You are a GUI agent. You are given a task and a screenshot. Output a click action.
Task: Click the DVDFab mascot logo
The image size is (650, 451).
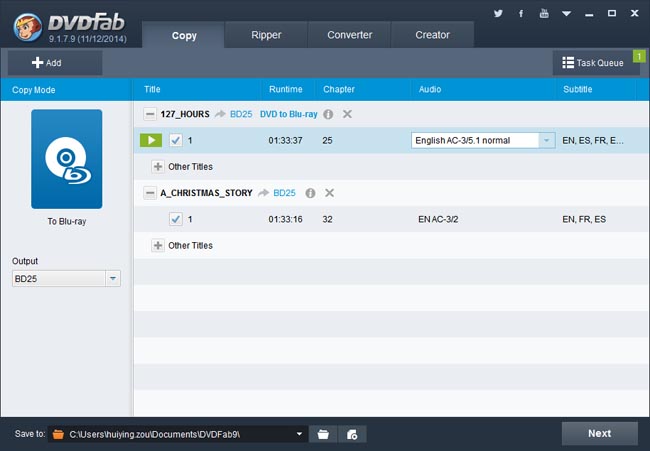pos(27,27)
